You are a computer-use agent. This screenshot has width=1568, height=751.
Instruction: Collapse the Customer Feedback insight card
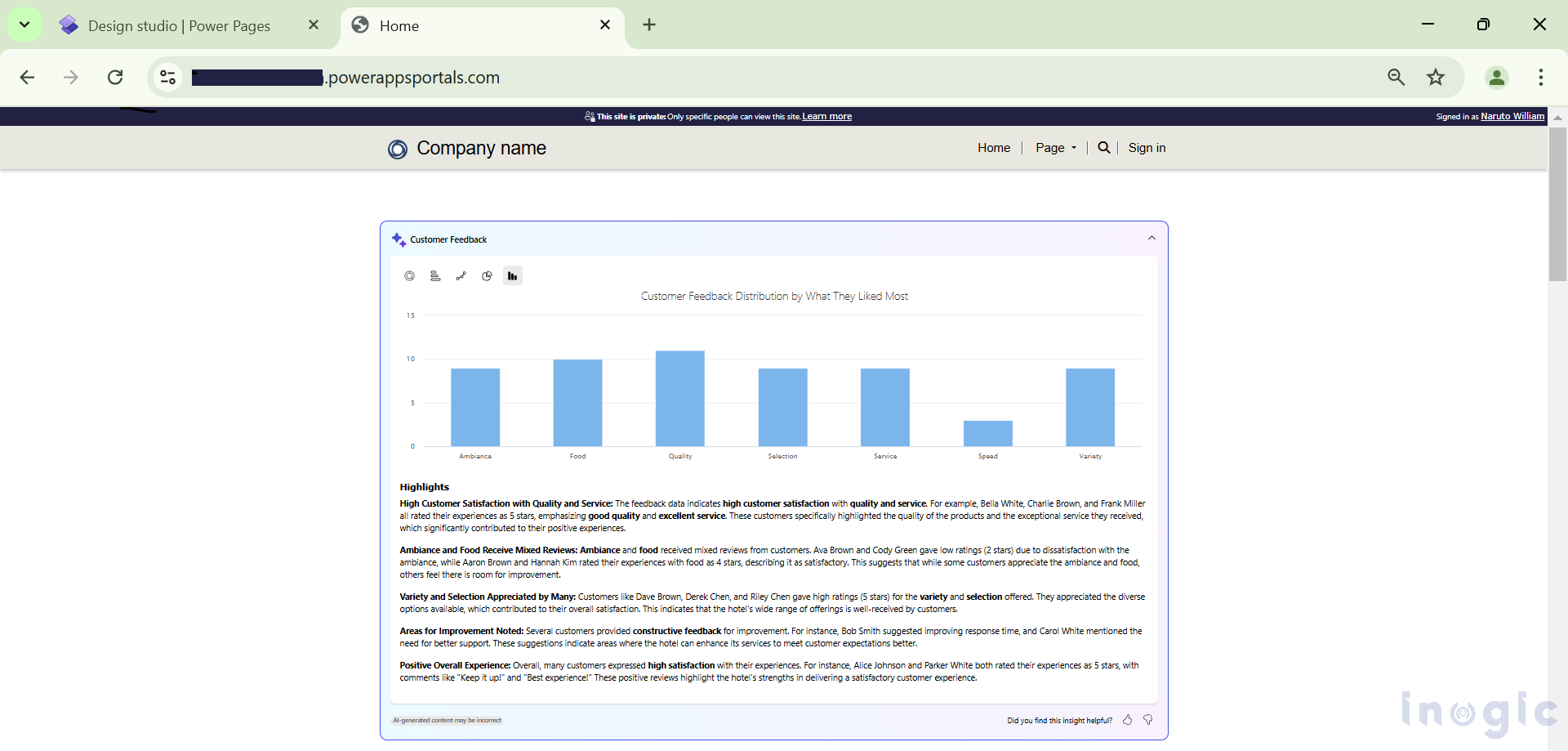tap(1151, 239)
